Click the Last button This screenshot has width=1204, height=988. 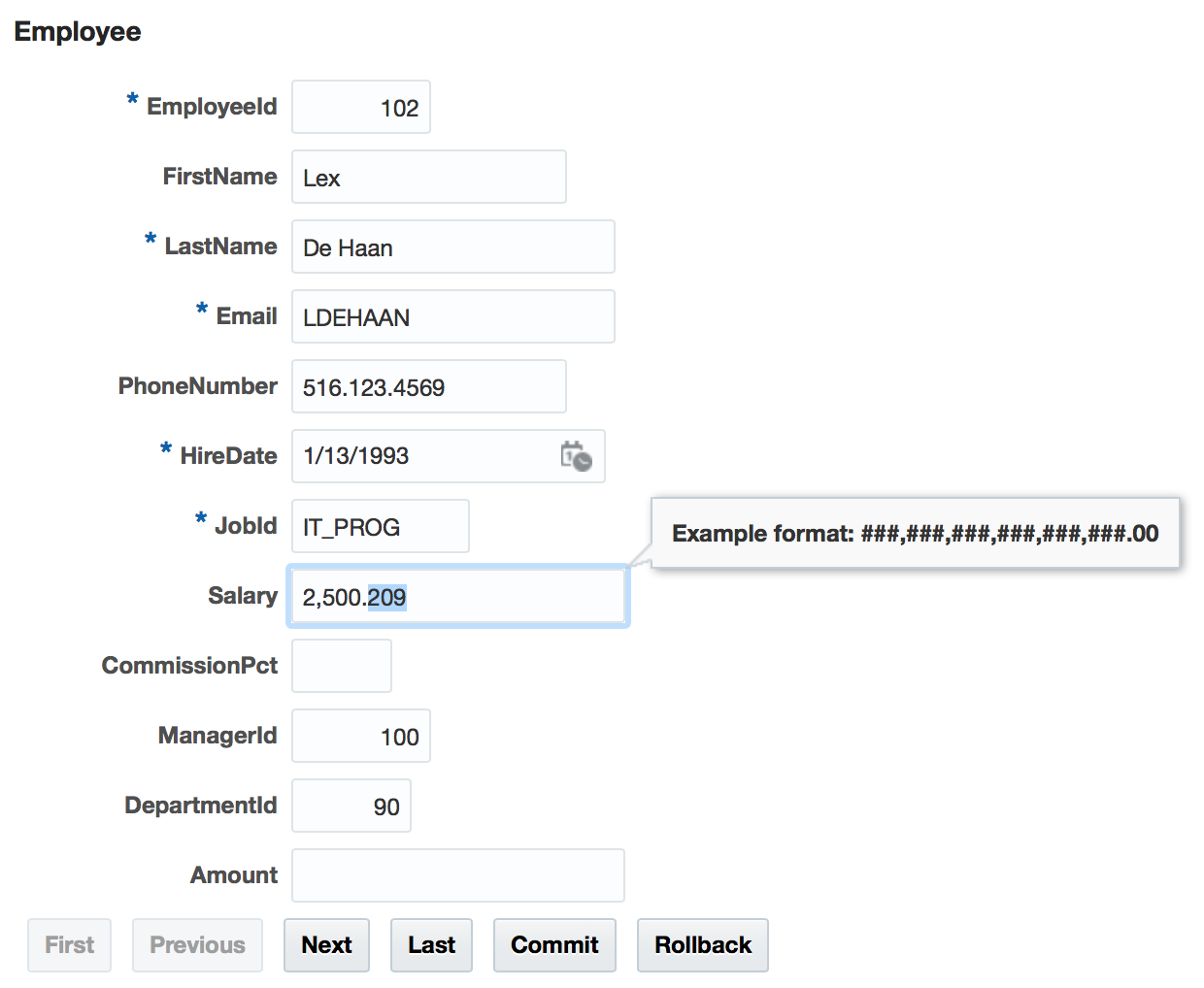pos(431,944)
